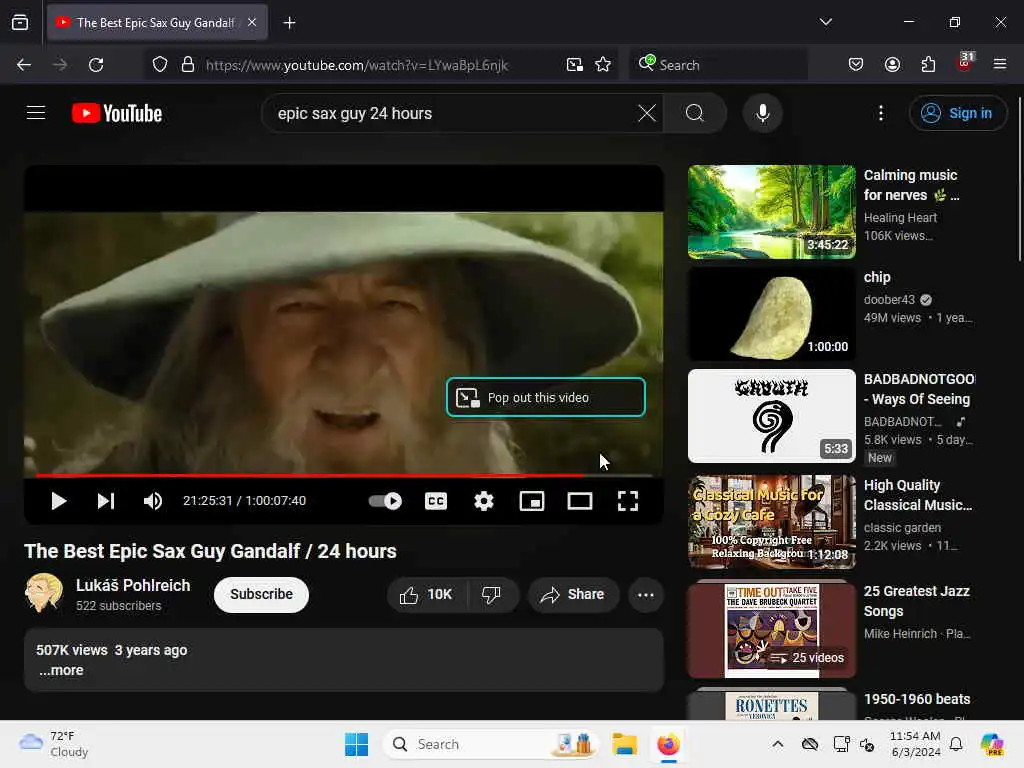This screenshot has width=1024, height=768.
Task: View site security lock info
Action: 188,65
